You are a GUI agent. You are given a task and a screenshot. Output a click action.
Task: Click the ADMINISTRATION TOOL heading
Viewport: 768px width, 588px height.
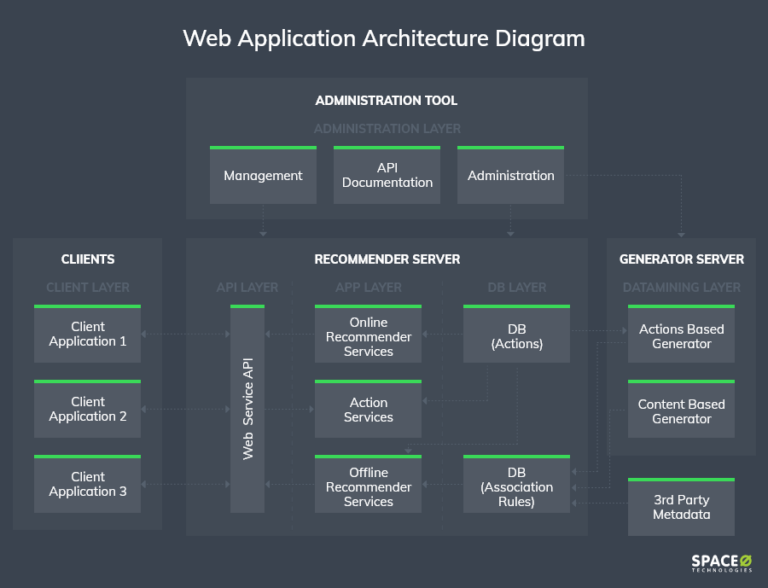386,100
